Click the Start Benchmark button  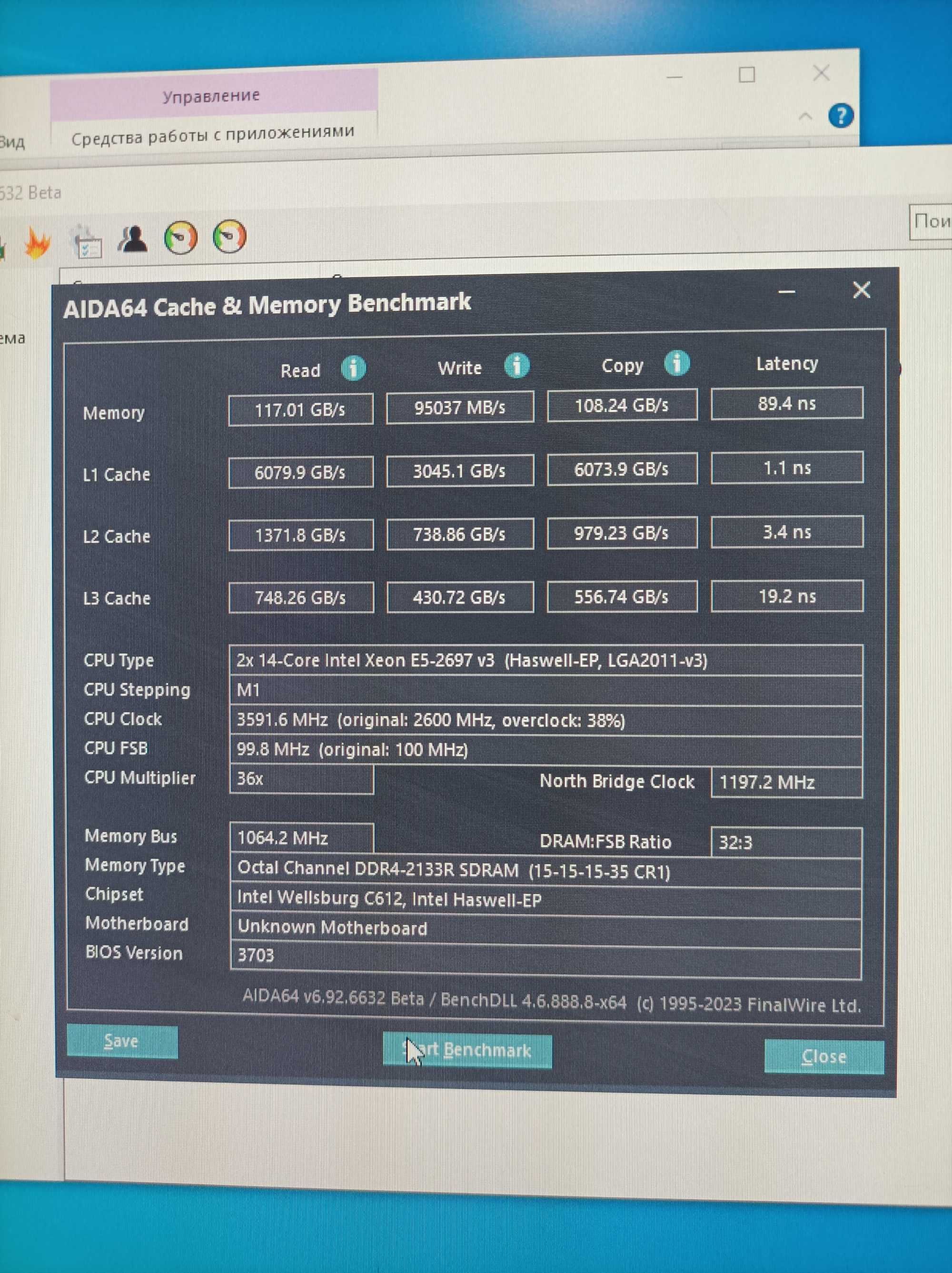coord(467,1051)
